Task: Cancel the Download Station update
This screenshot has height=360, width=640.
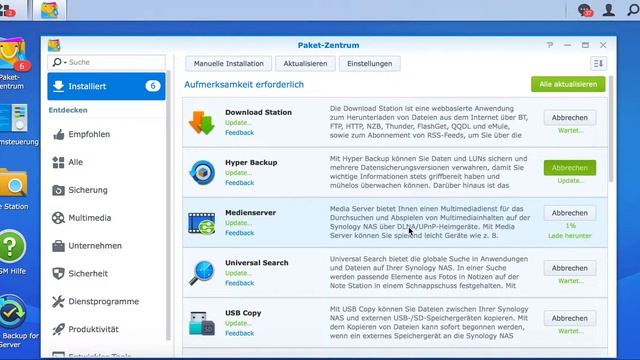Action: click(x=569, y=118)
